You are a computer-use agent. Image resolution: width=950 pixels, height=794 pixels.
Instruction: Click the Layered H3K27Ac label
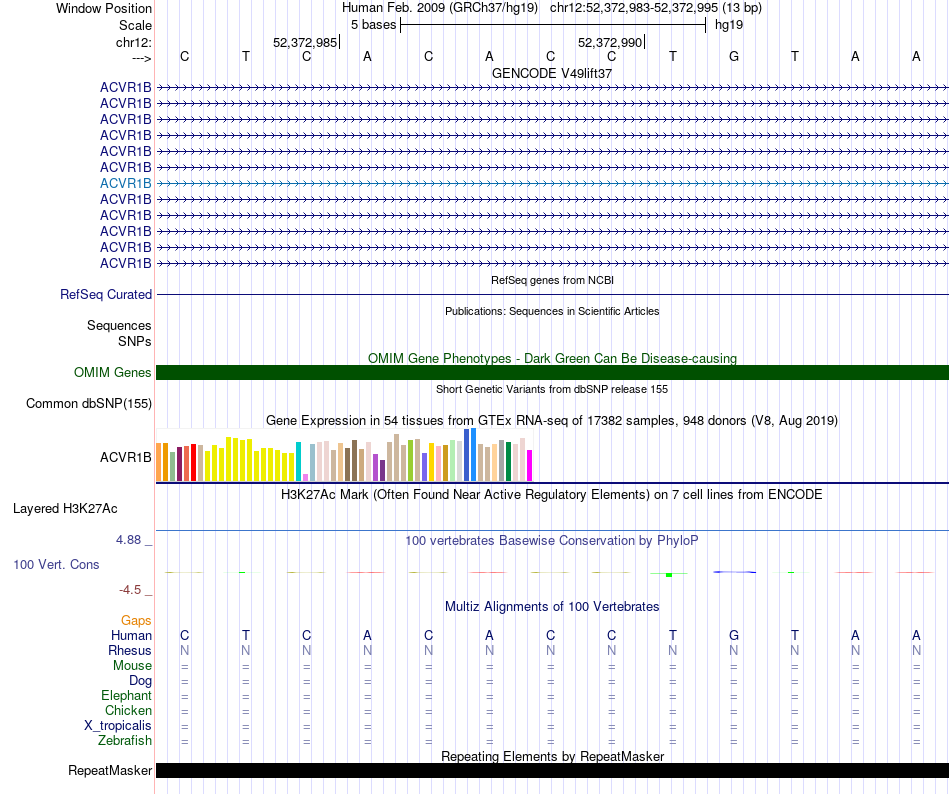[x=65, y=509]
